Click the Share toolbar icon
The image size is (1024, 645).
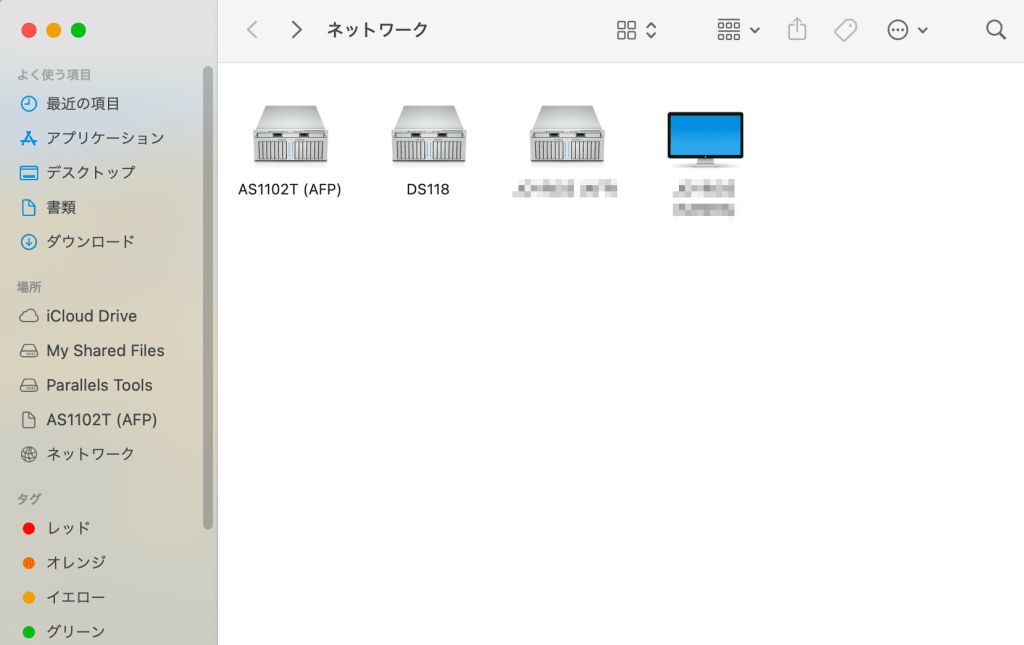coord(797,29)
